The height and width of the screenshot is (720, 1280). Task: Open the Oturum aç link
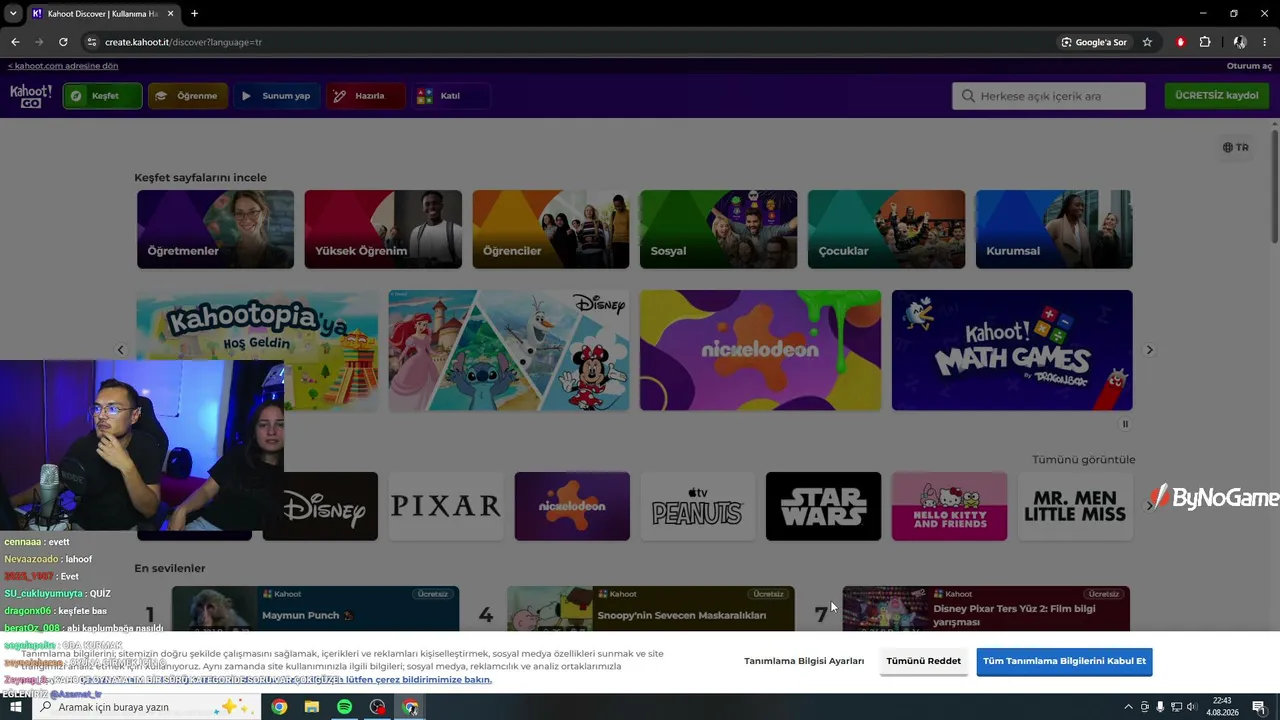pyautogui.click(x=1249, y=66)
